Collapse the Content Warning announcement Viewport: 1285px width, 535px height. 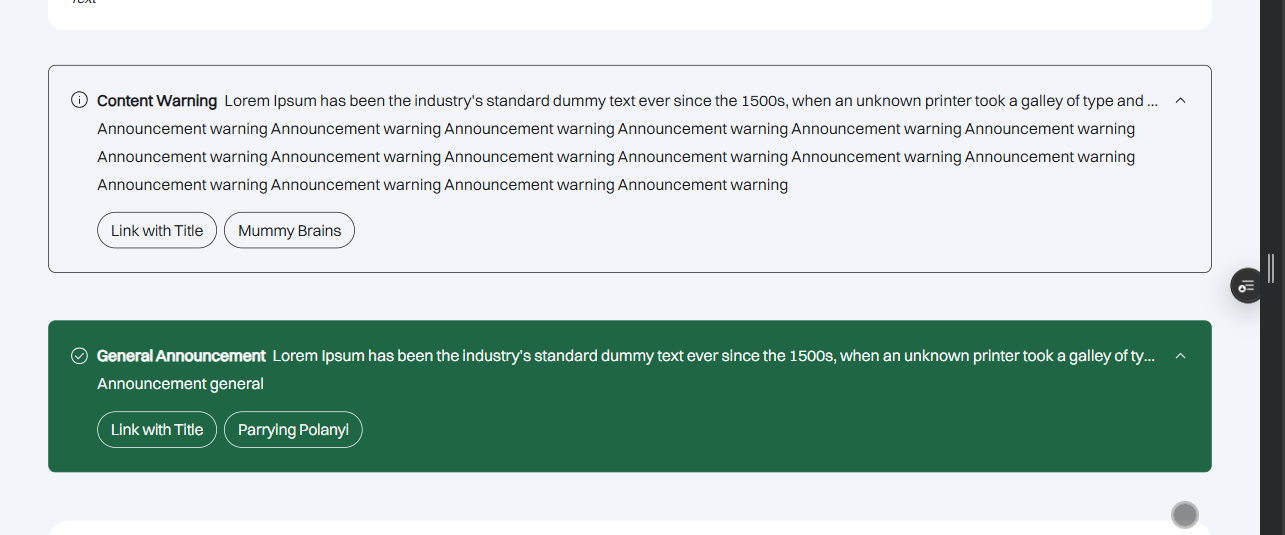pyautogui.click(x=1180, y=100)
